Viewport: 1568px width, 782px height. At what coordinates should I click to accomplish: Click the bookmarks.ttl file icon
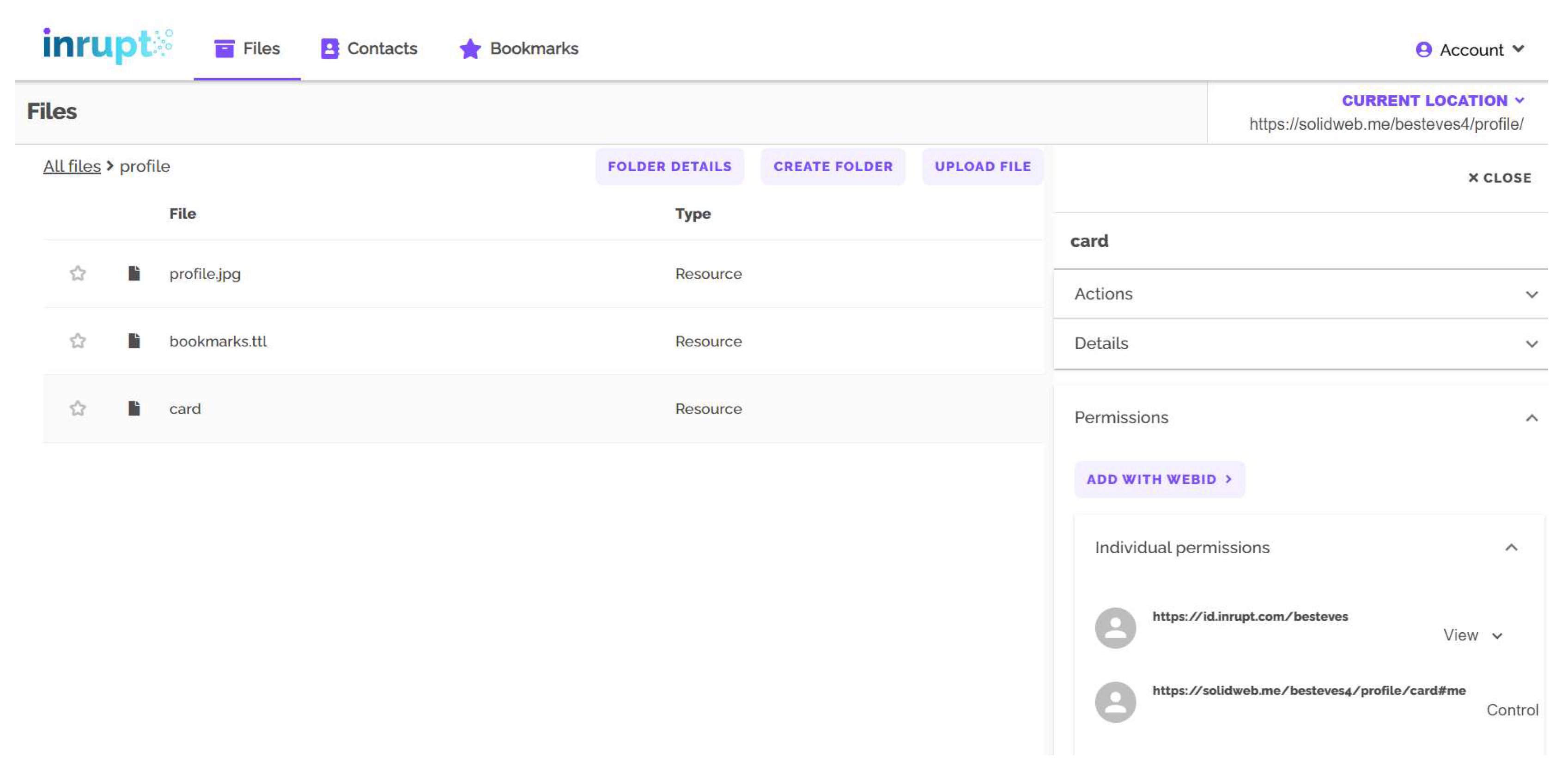(x=133, y=340)
